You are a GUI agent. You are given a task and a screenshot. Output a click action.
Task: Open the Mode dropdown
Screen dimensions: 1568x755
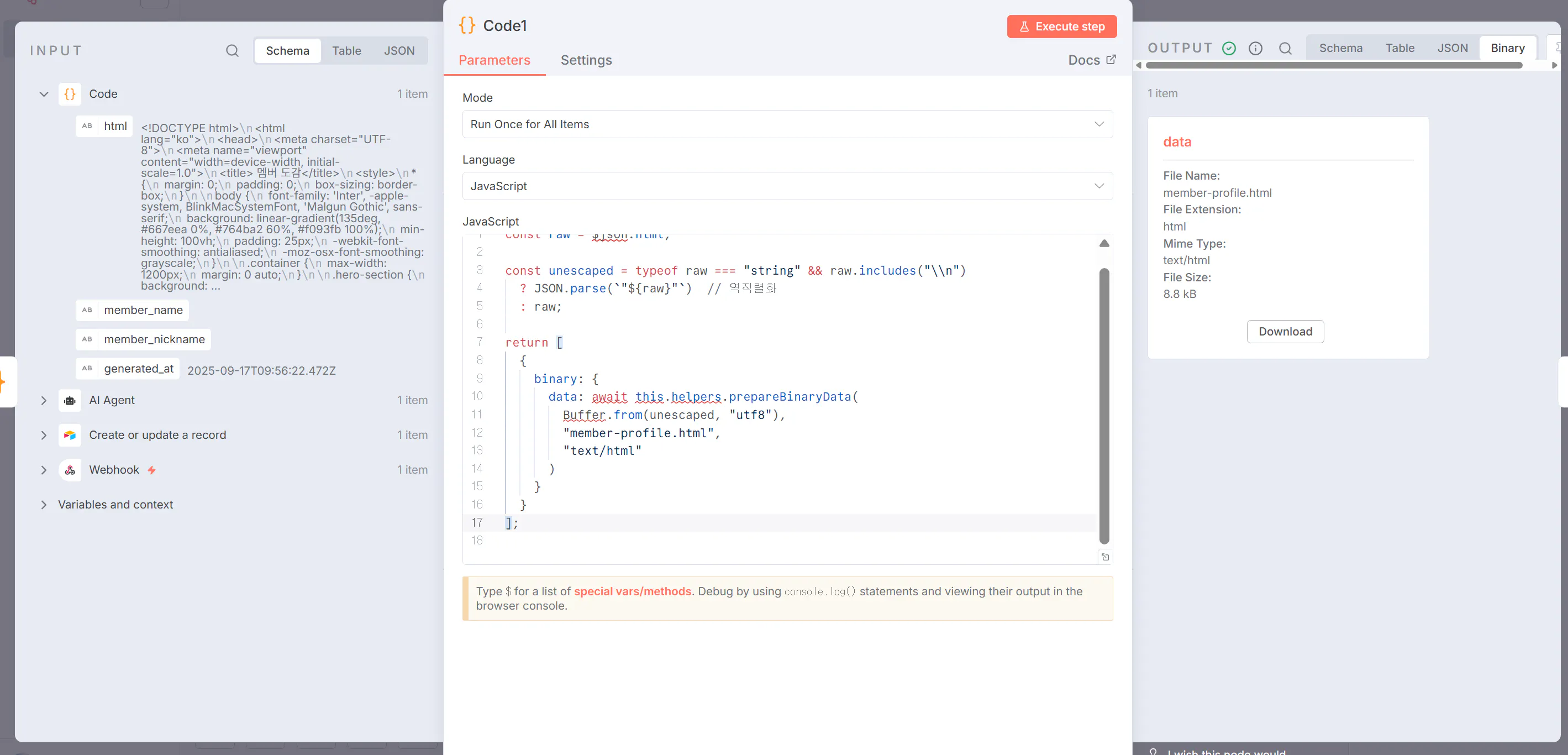click(x=787, y=124)
